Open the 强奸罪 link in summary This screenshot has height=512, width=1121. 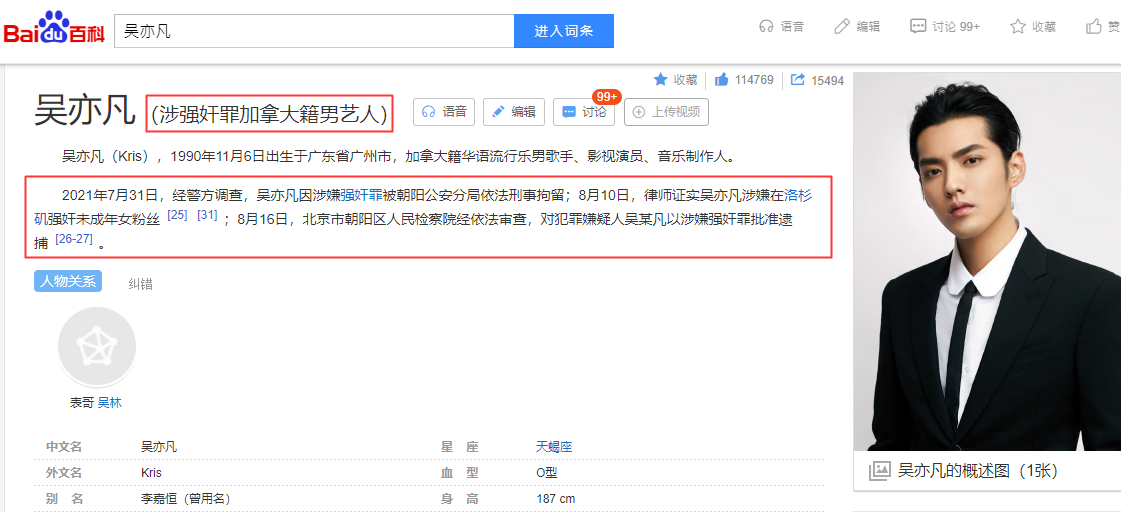pos(362,195)
